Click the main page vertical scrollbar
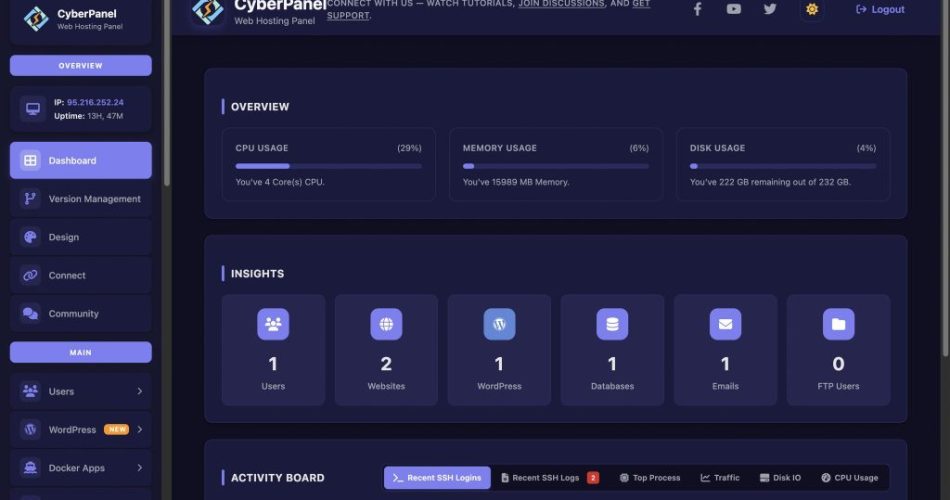The height and width of the screenshot is (500, 950). point(946,179)
